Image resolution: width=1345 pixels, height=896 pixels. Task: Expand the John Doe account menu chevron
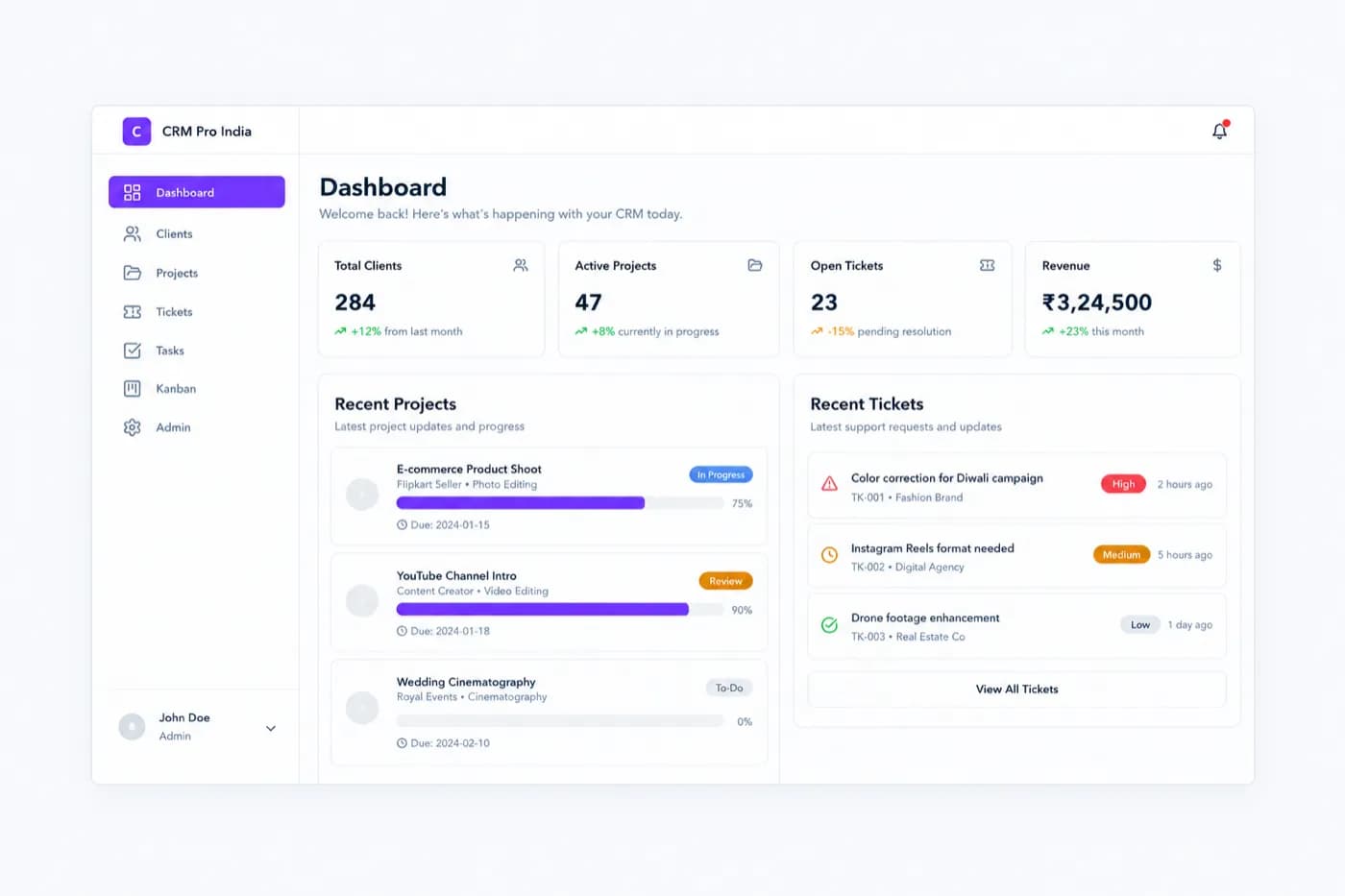click(271, 728)
